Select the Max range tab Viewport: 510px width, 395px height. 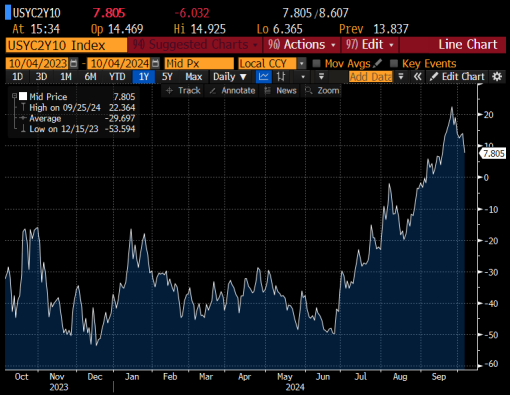[x=194, y=77]
